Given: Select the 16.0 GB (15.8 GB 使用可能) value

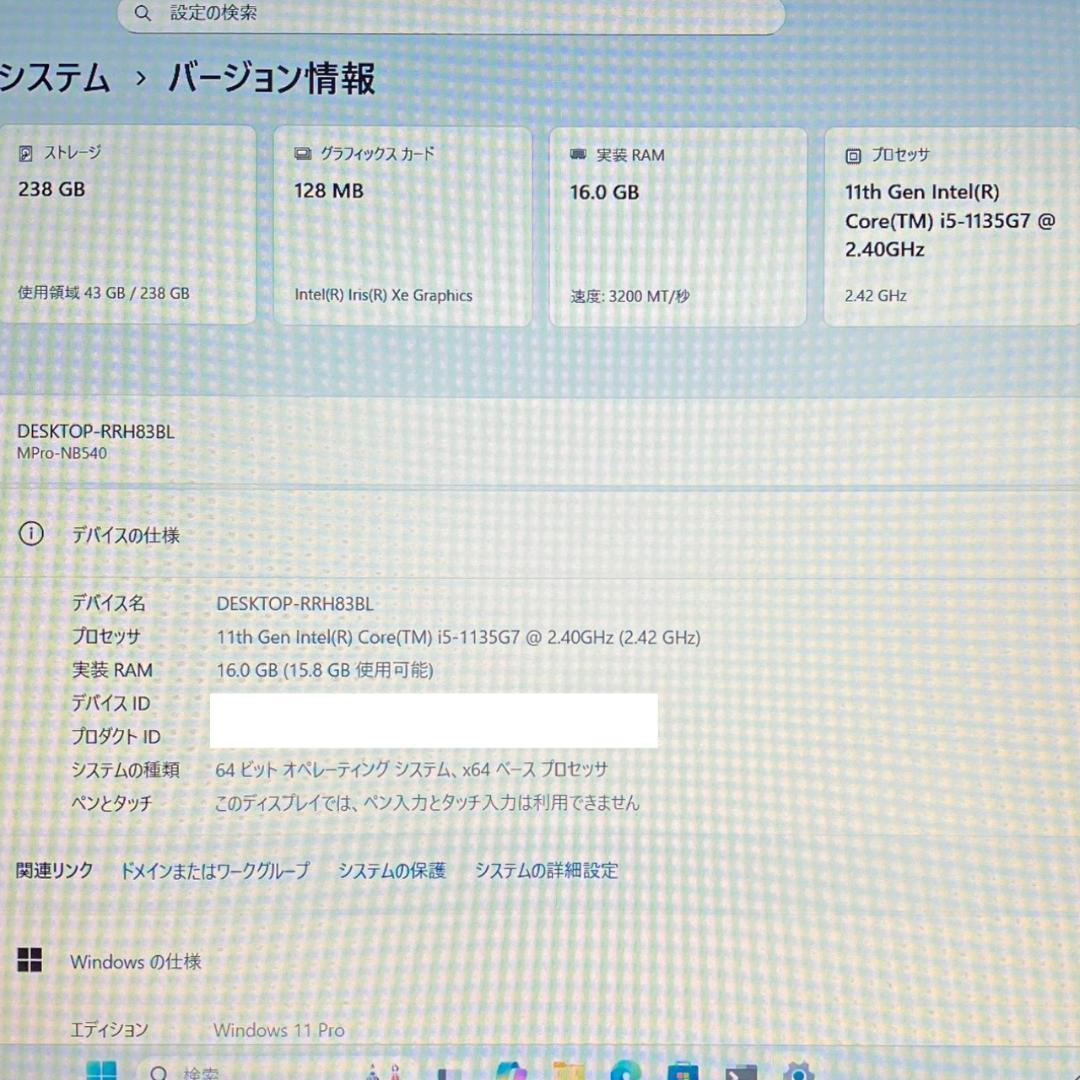Looking at the screenshot, I should coord(325,670).
